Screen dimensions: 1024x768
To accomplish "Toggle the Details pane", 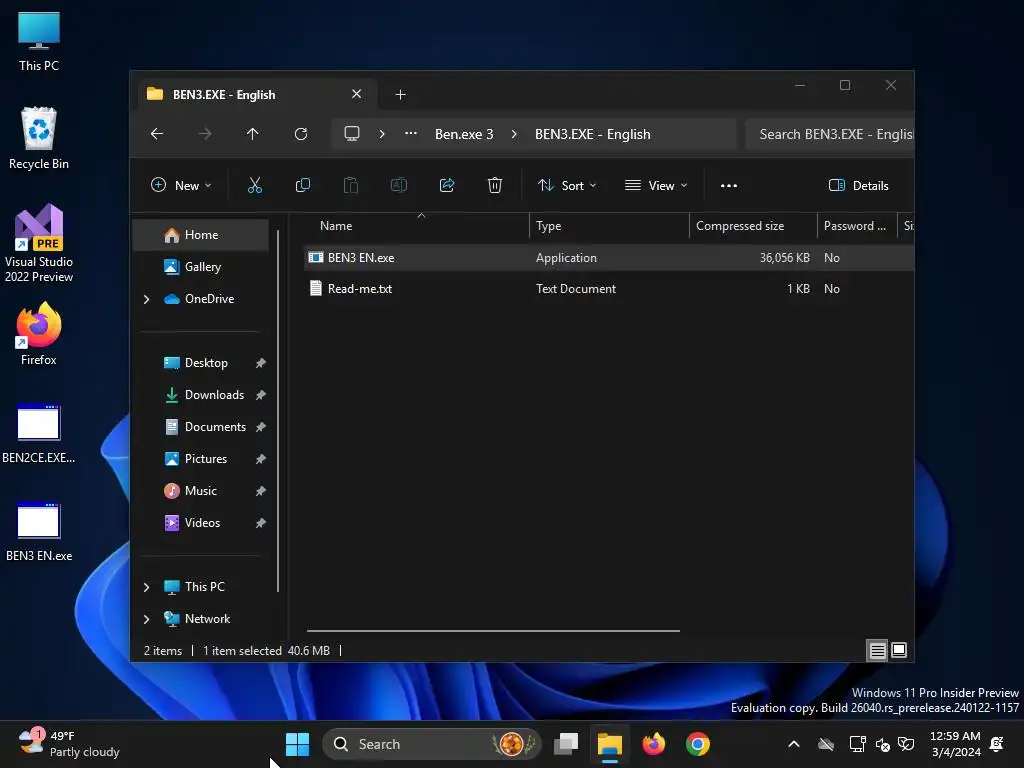I will click(x=858, y=185).
